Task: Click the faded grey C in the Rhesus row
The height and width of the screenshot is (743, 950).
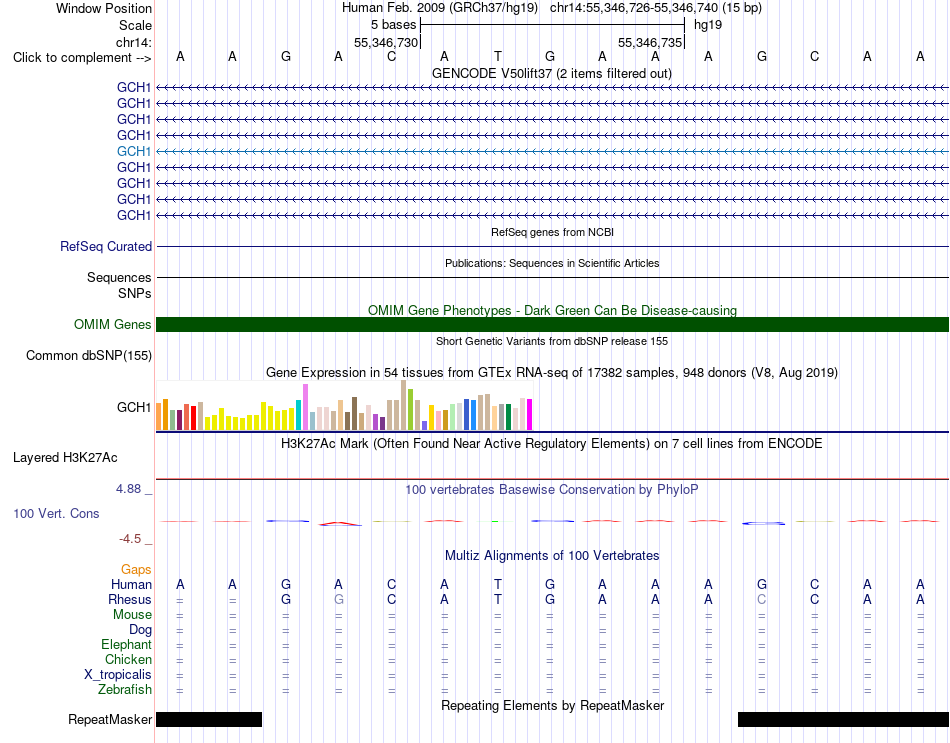Action: point(762,599)
